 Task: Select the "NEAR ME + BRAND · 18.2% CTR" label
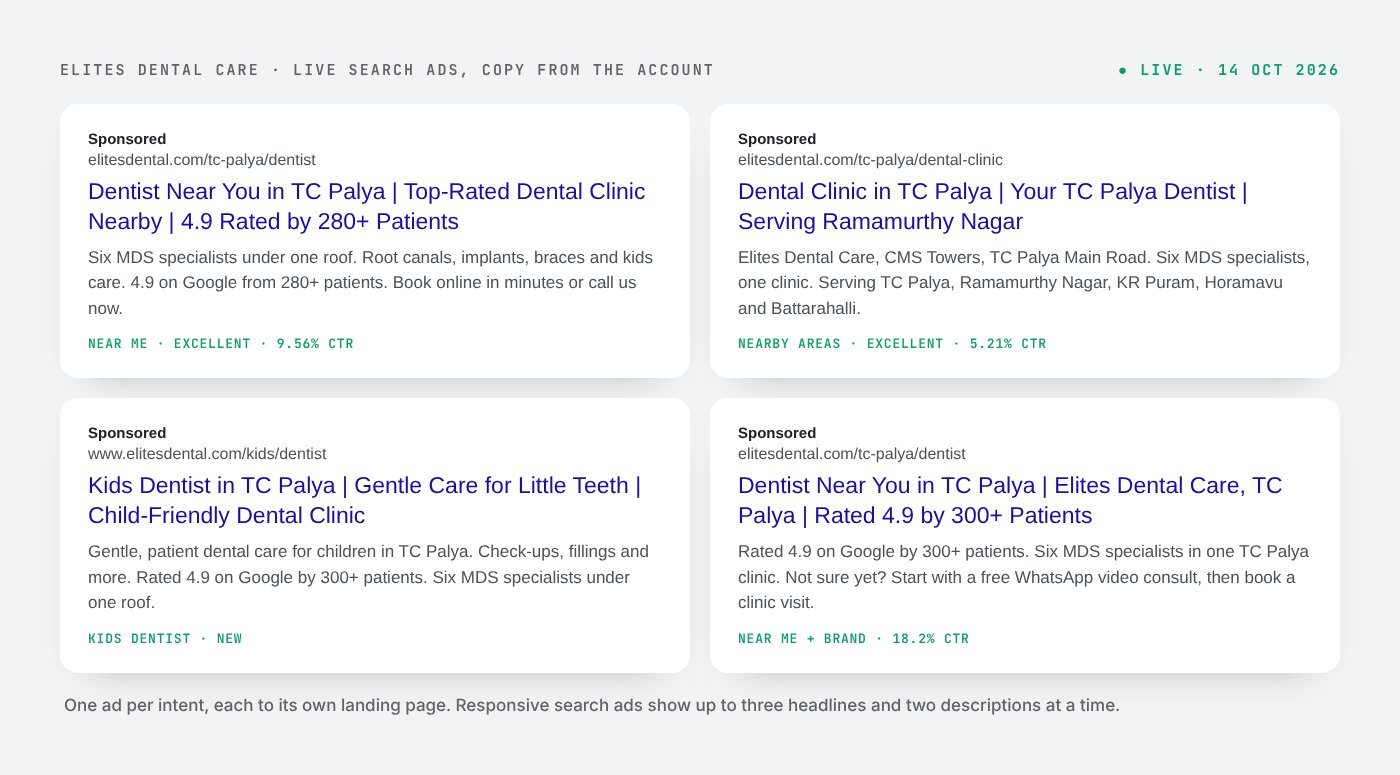854,639
